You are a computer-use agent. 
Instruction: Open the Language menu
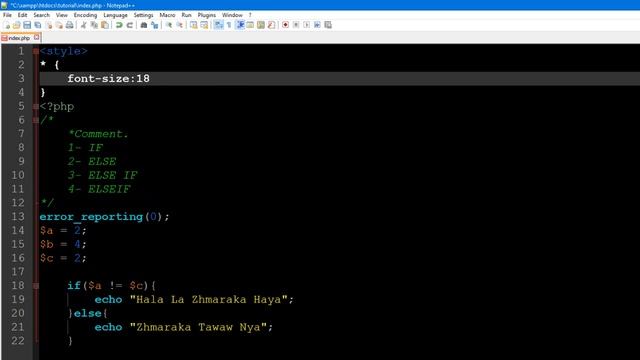[115, 15]
